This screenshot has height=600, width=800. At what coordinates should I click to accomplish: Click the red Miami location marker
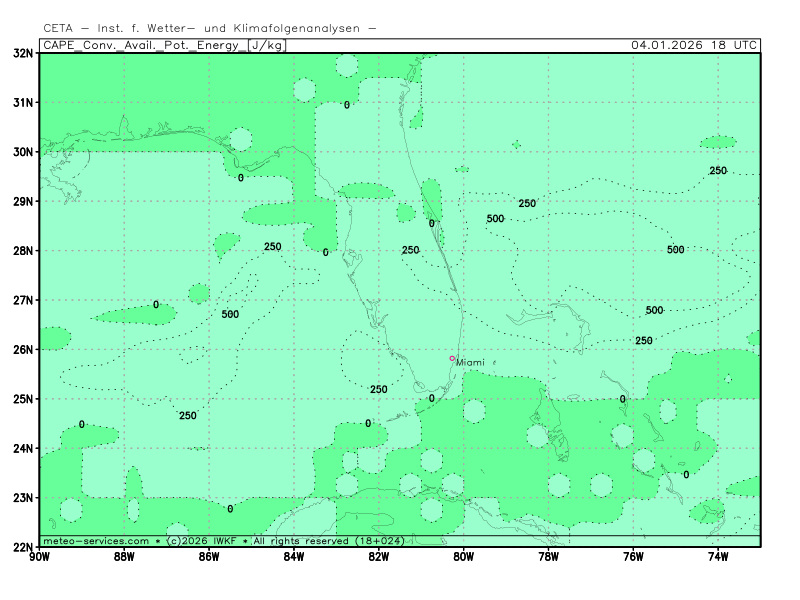[452, 358]
